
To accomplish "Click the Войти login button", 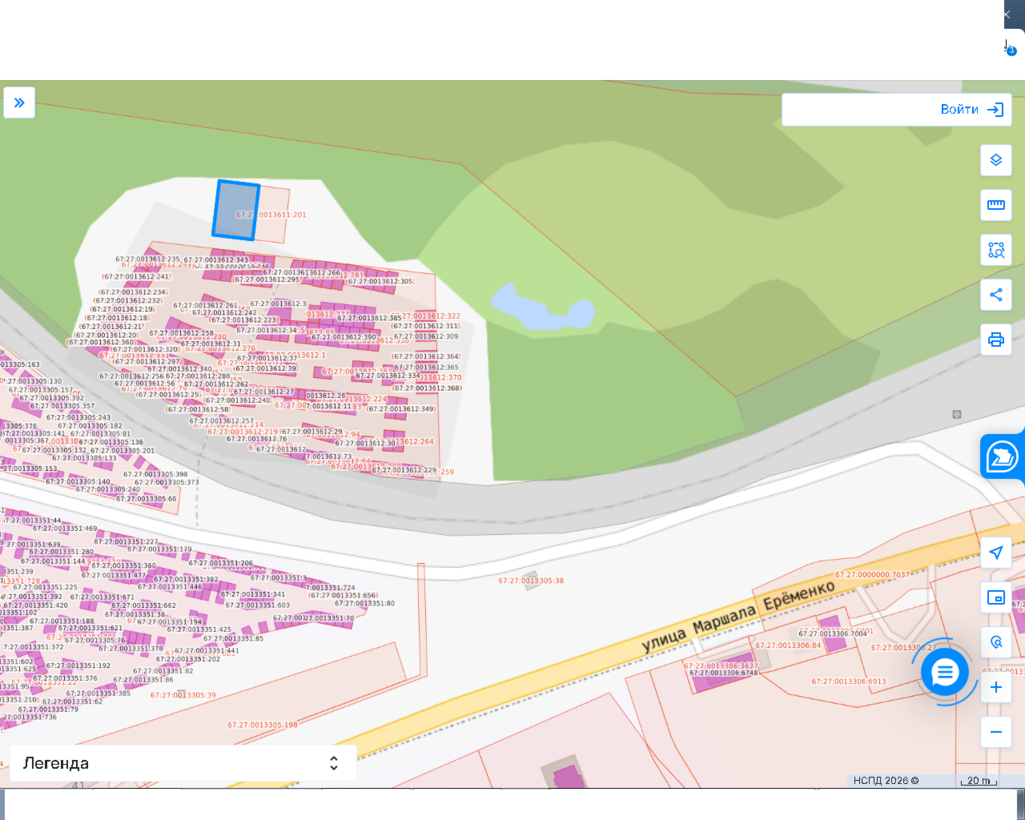I will (896, 110).
